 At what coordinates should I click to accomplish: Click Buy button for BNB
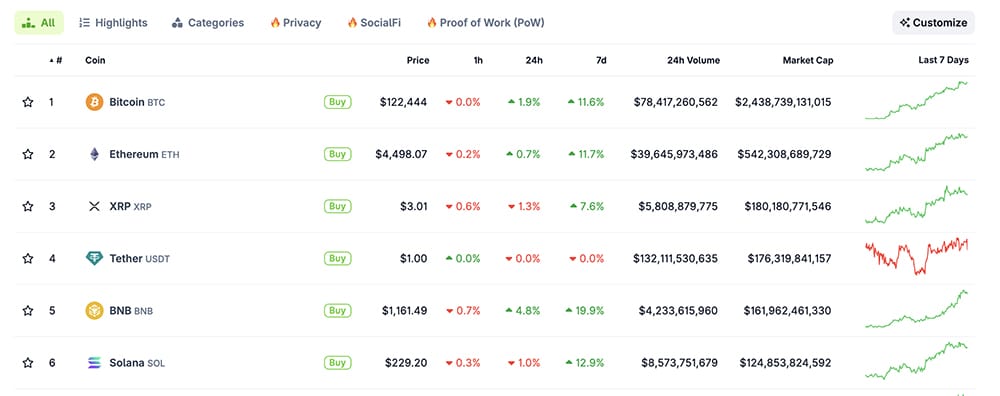[x=337, y=311]
